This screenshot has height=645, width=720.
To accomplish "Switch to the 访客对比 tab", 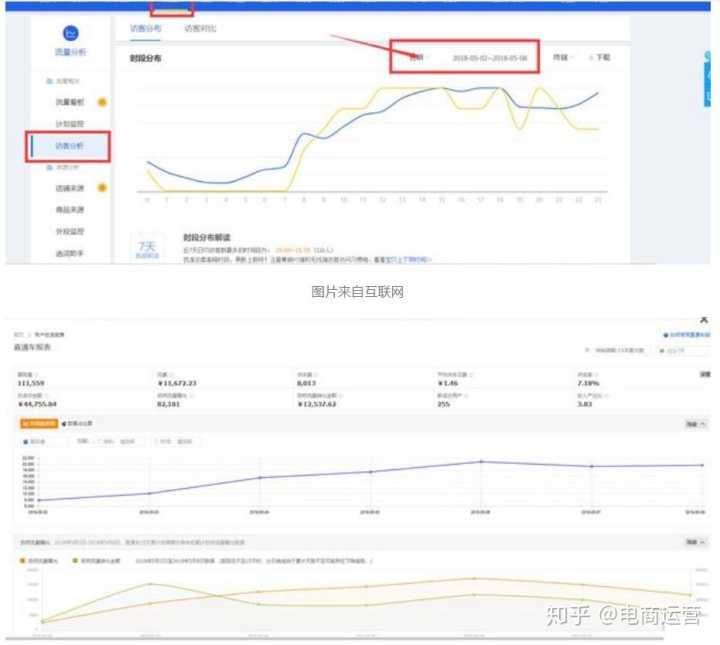I will 200,28.
